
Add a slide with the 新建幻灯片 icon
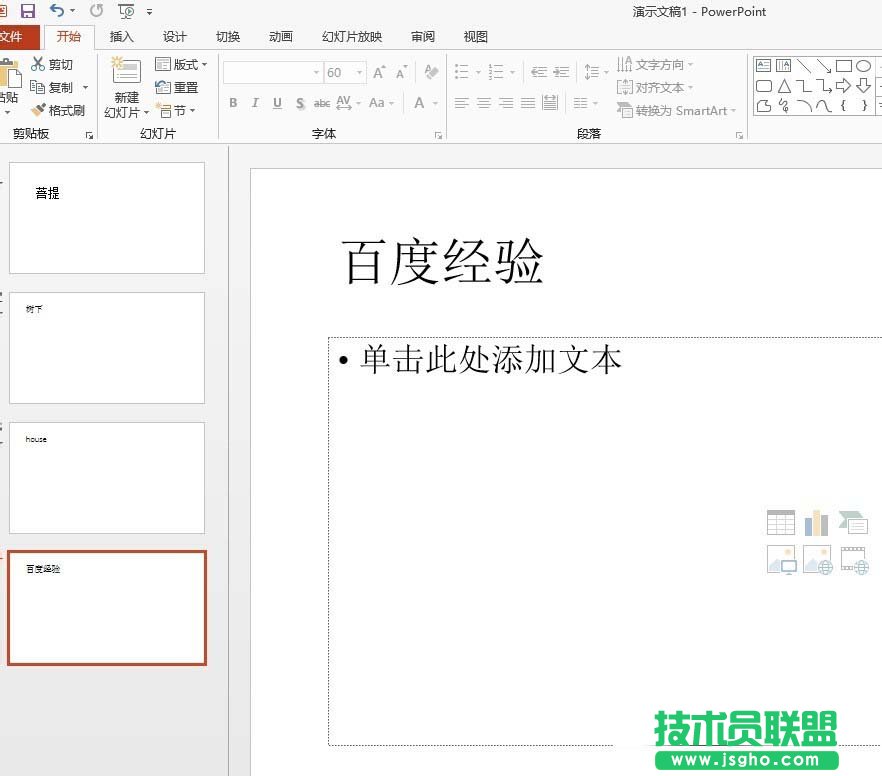coord(127,70)
